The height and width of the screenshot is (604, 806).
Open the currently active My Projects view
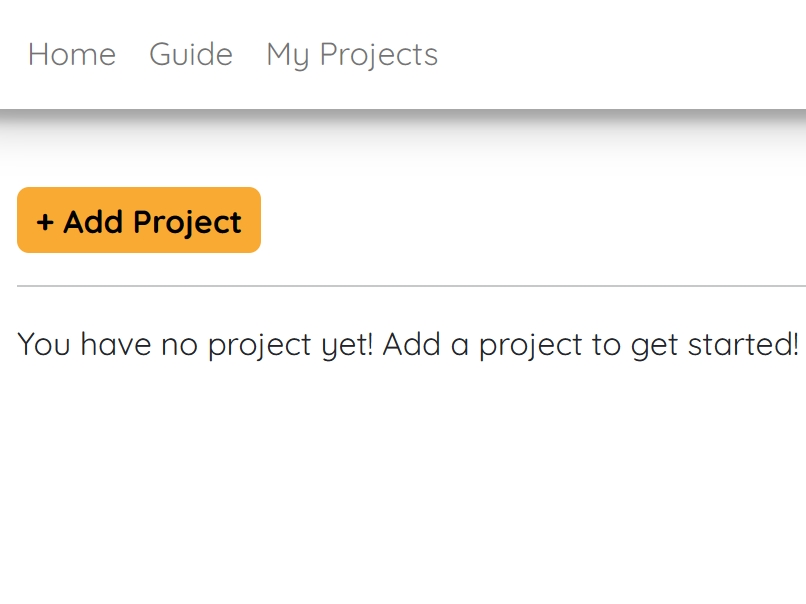click(351, 55)
